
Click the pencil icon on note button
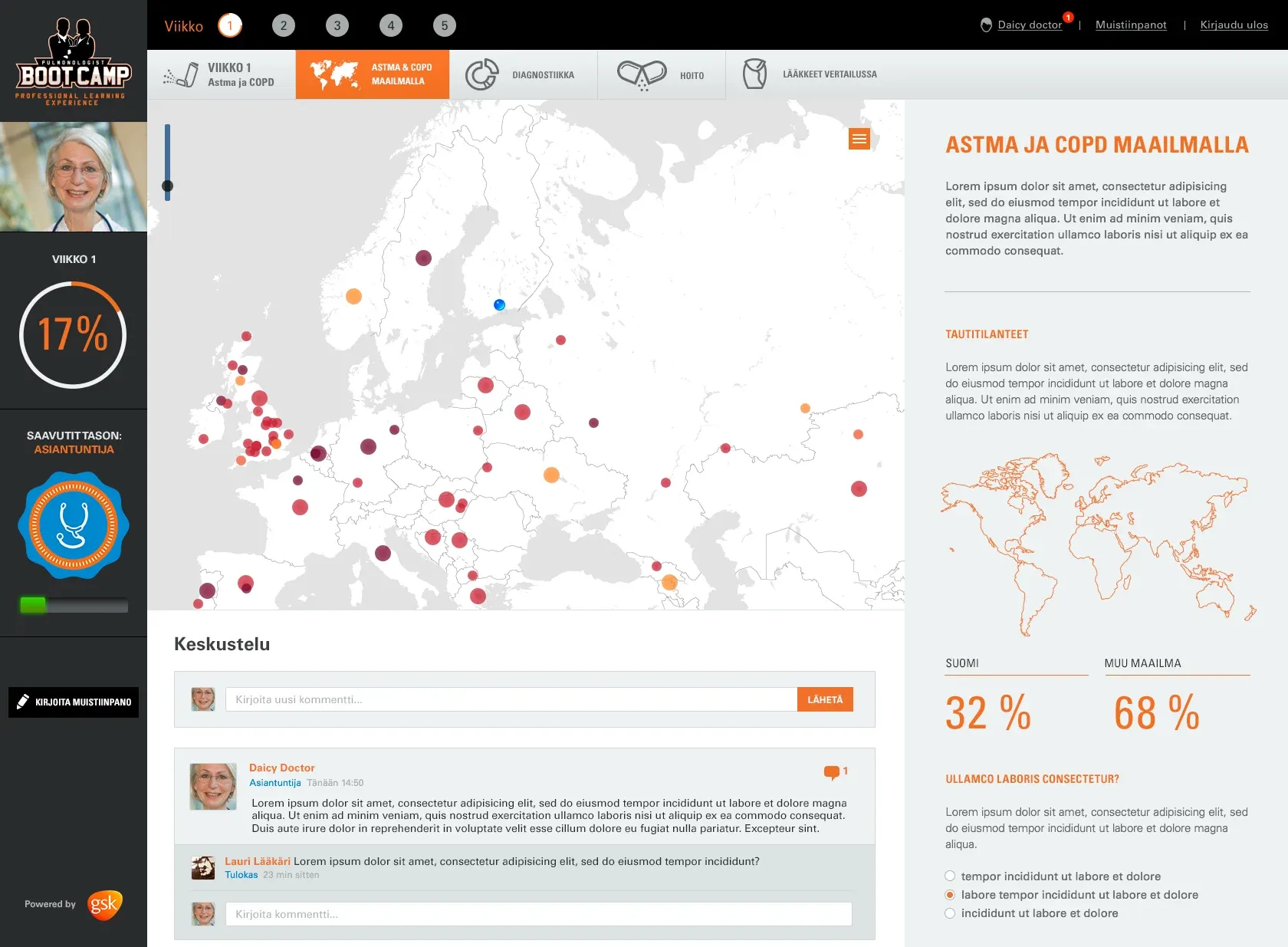pos(23,702)
